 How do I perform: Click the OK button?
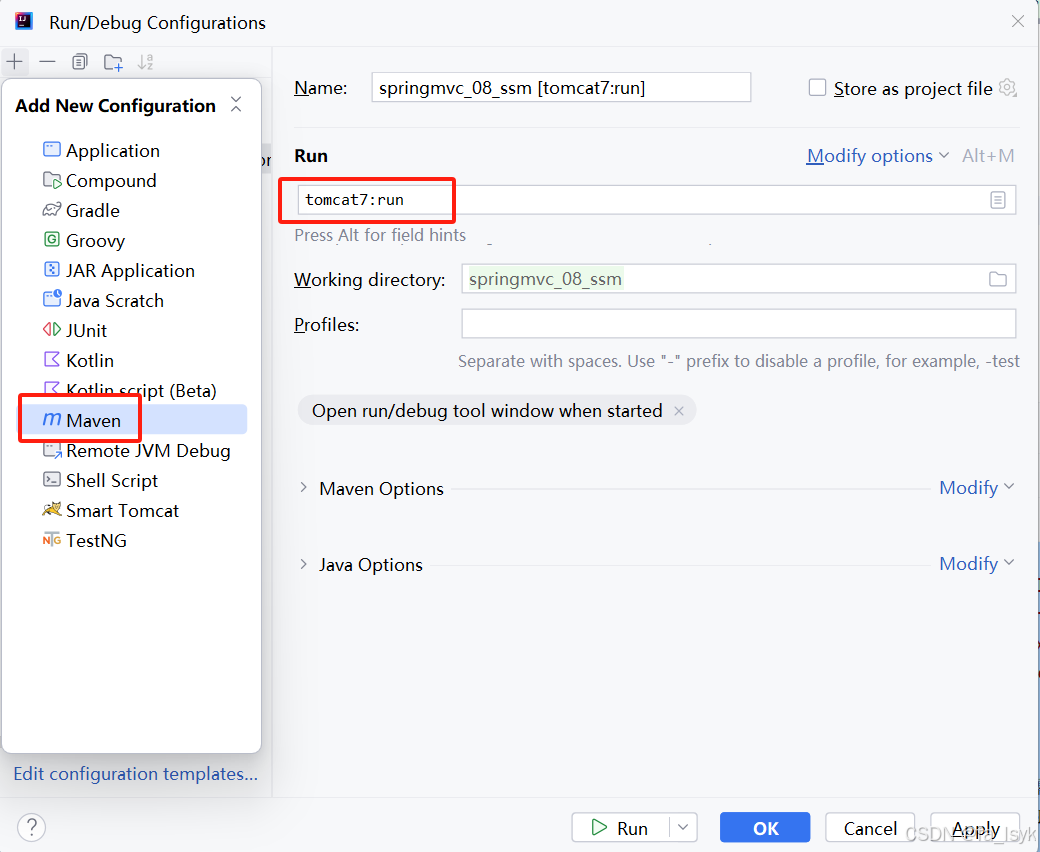pyautogui.click(x=765, y=827)
